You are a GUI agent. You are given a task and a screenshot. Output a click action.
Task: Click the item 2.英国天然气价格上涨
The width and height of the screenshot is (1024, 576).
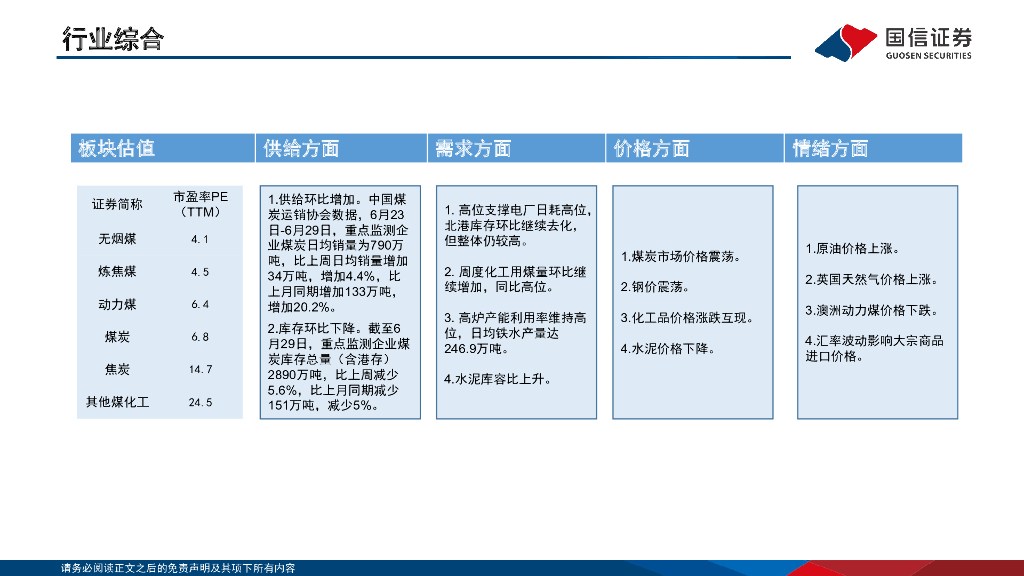(872, 280)
